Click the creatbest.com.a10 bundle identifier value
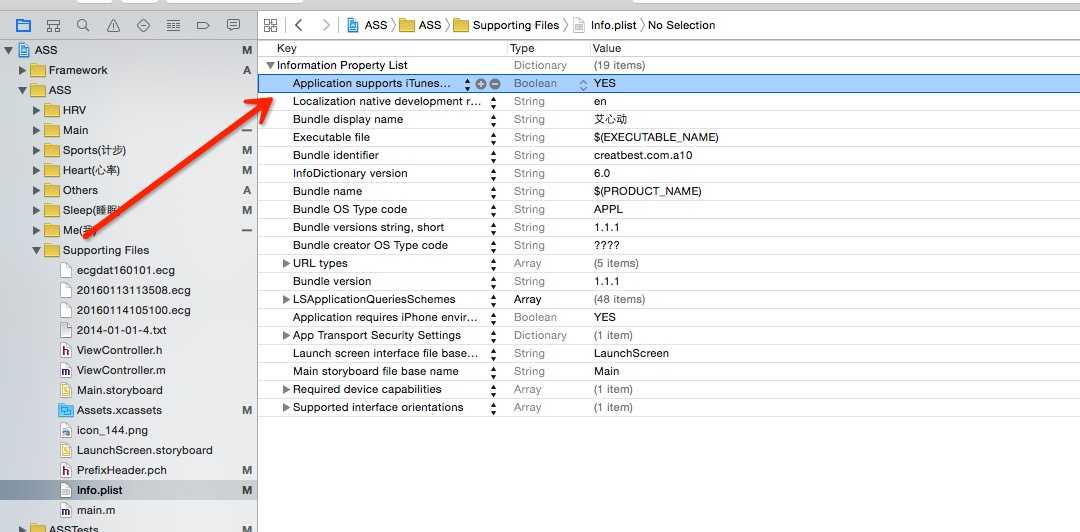This screenshot has width=1080, height=532. pyautogui.click(x=643, y=155)
